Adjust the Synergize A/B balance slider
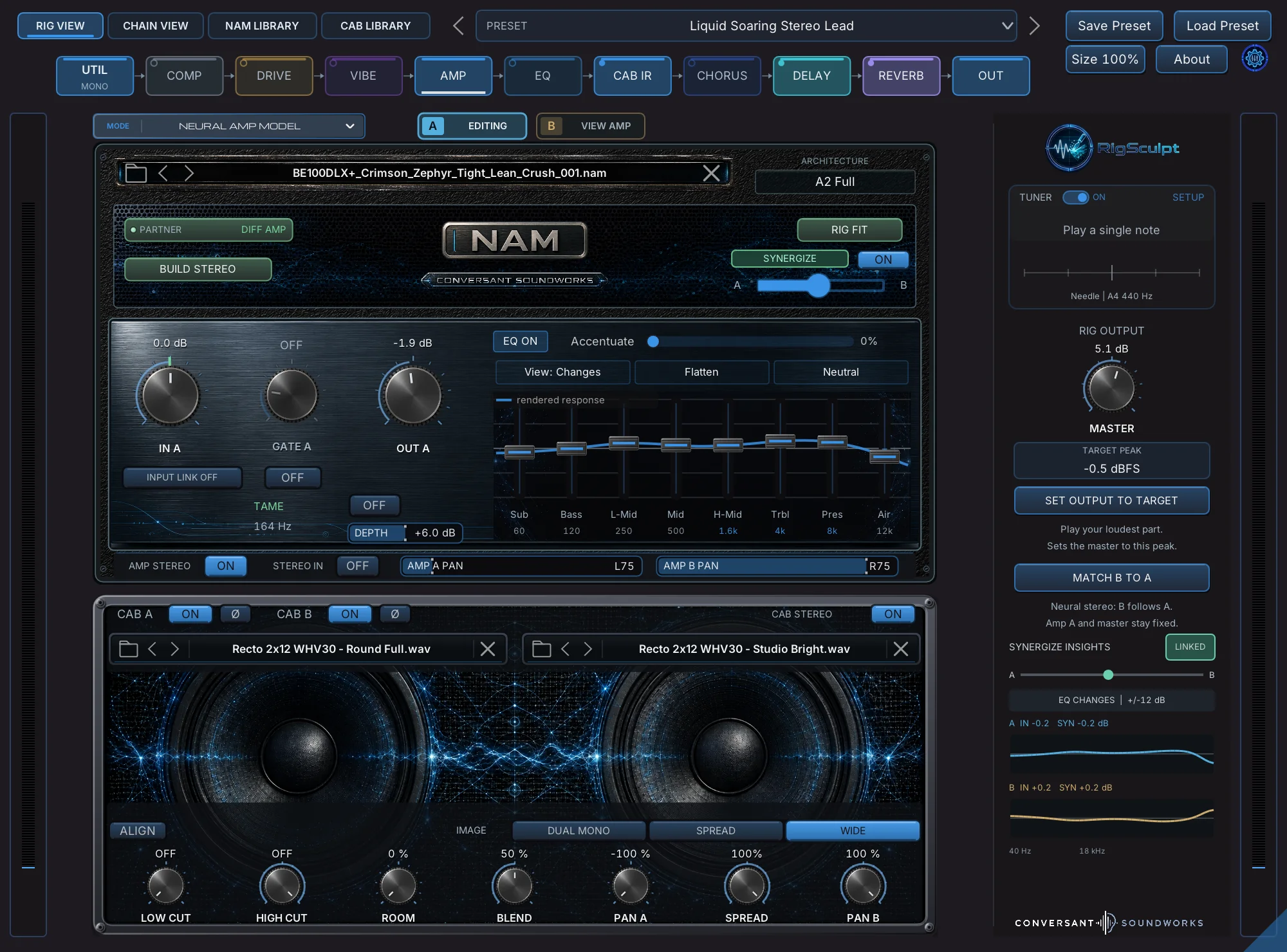Image resolution: width=1287 pixels, height=952 pixels. [820, 286]
